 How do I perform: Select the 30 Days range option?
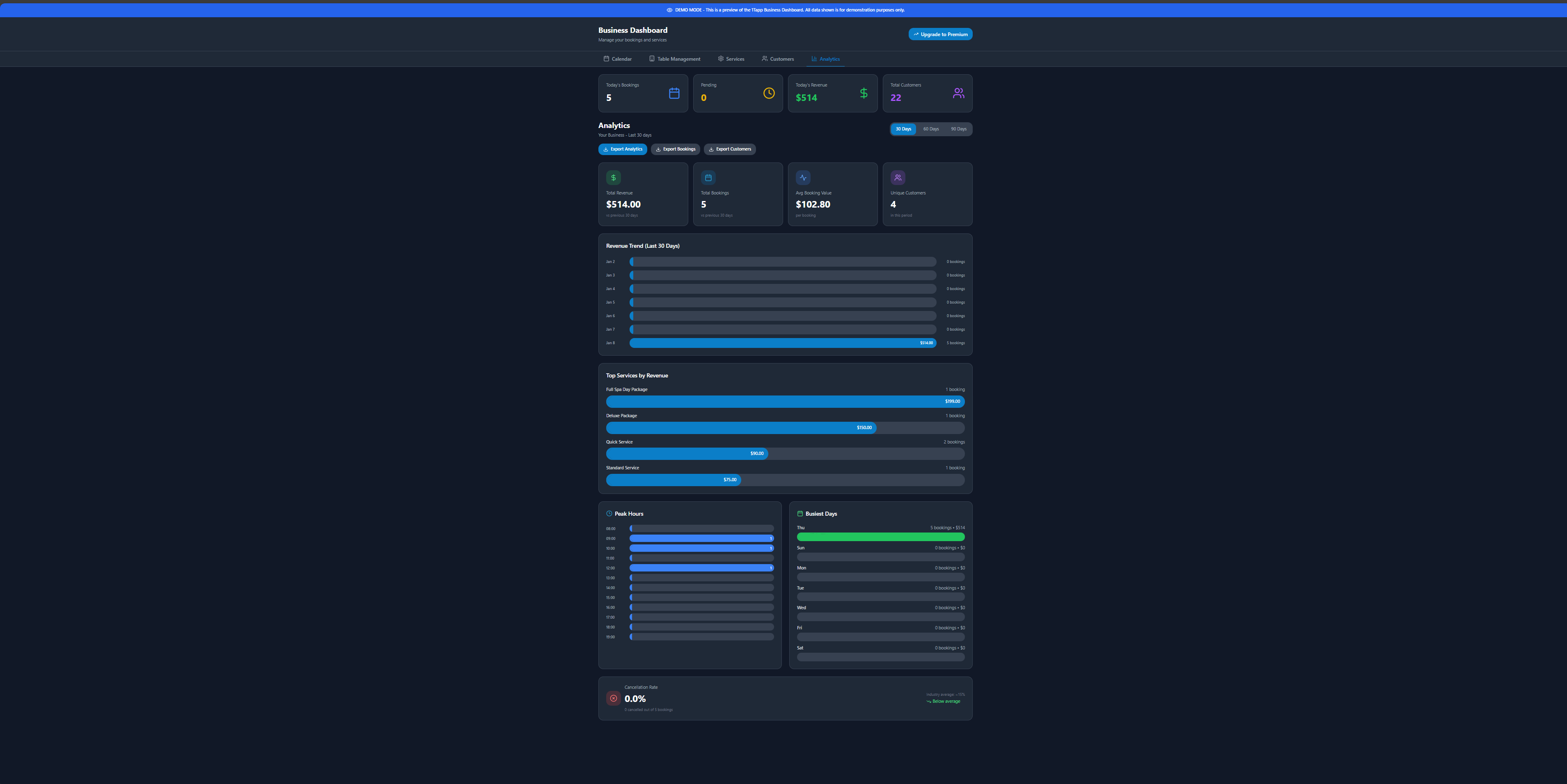pos(903,129)
